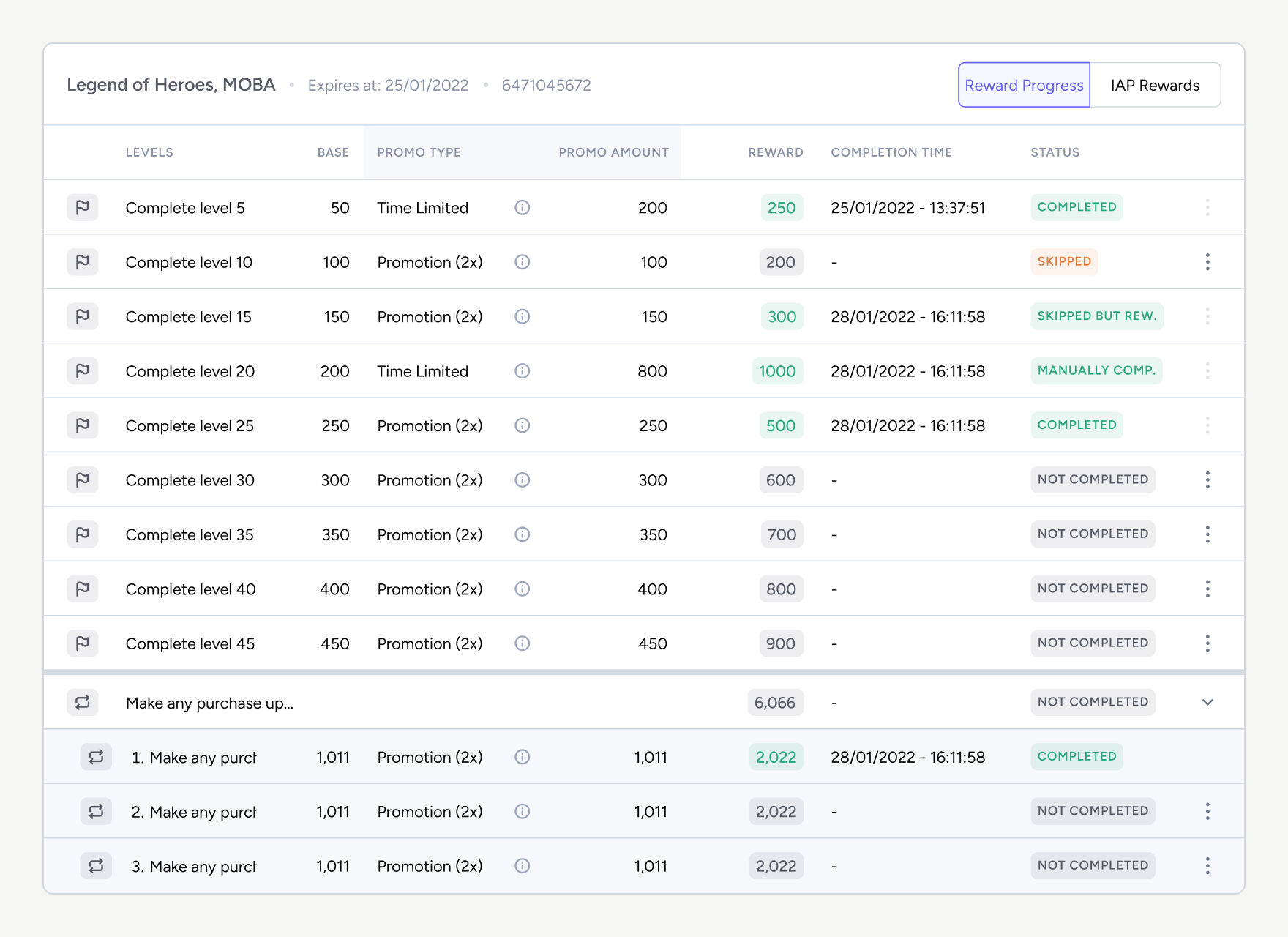Click the Status column header
This screenshot has height=937, width=1288.
pos(1055,152)
